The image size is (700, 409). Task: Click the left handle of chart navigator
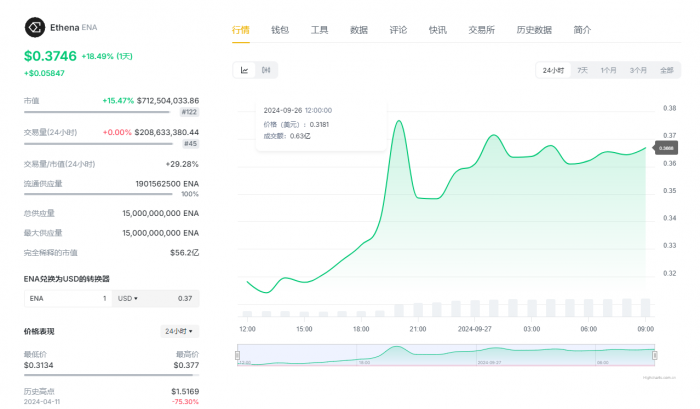point(238,355)
